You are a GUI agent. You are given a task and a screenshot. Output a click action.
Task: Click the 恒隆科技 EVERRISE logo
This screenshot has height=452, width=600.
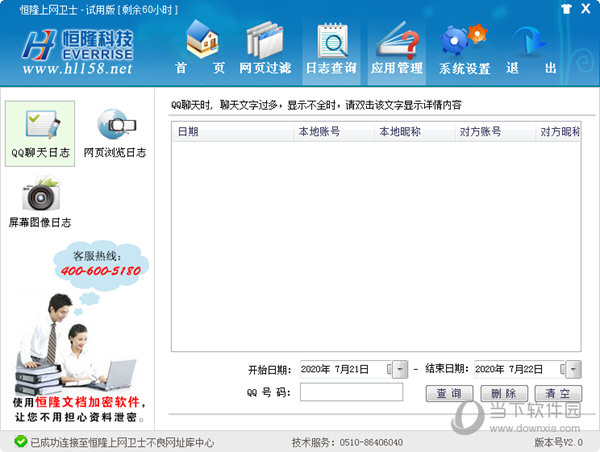78,45
